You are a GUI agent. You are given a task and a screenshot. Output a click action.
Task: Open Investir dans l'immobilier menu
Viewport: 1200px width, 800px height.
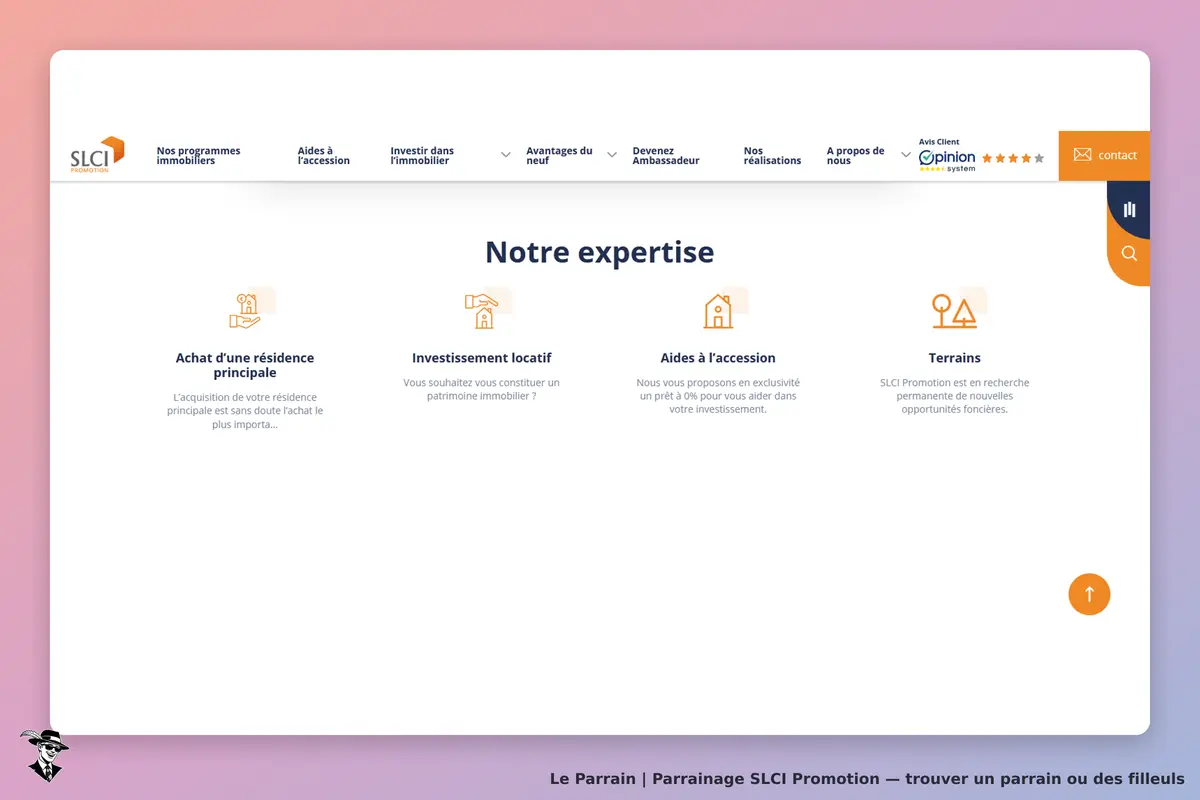click(422, 155)
